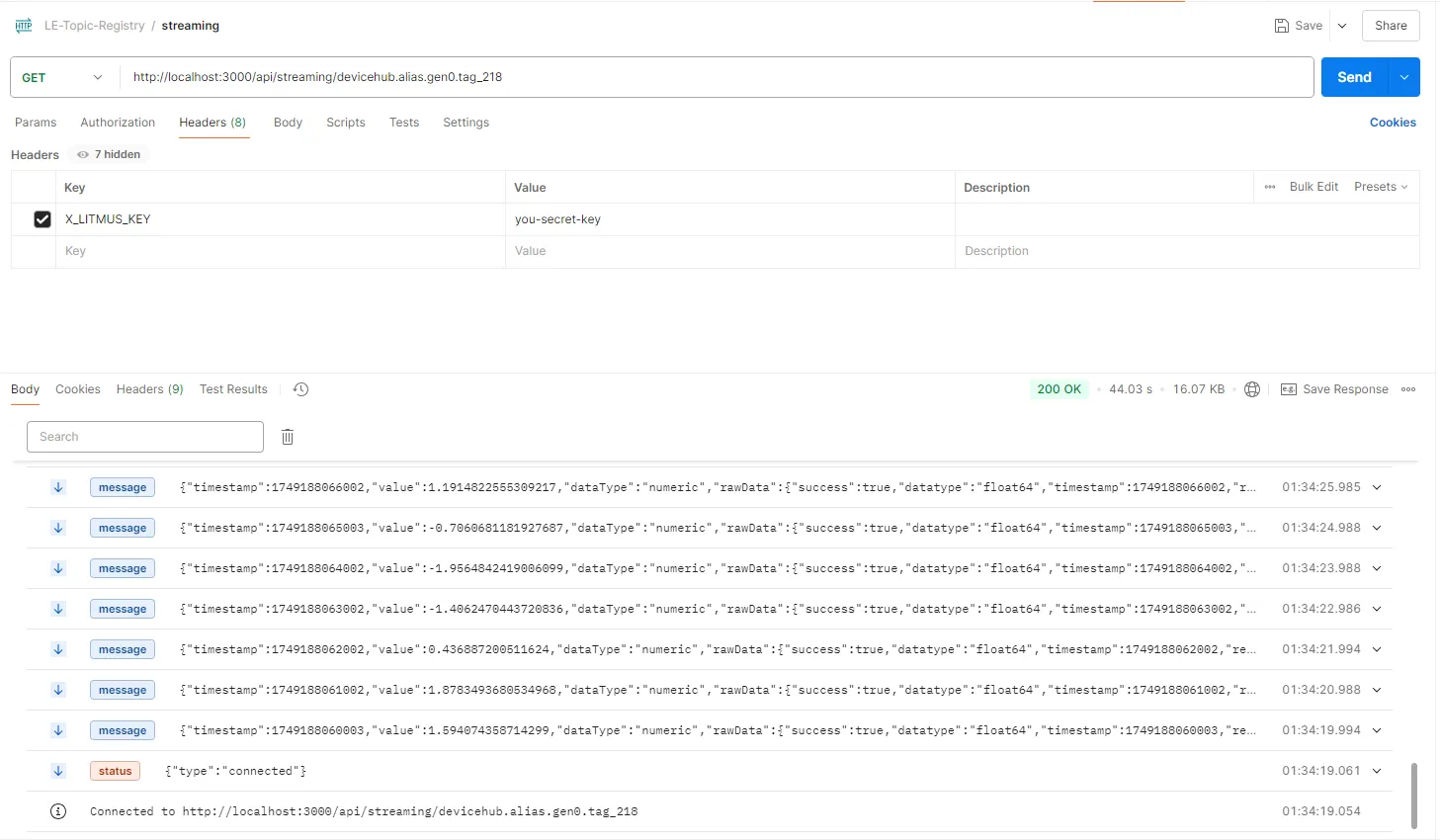Expand the message received at 01:34:19.994
Image resolution: width=1440 pixels, height=840 pixels.
pos(1377,730)
